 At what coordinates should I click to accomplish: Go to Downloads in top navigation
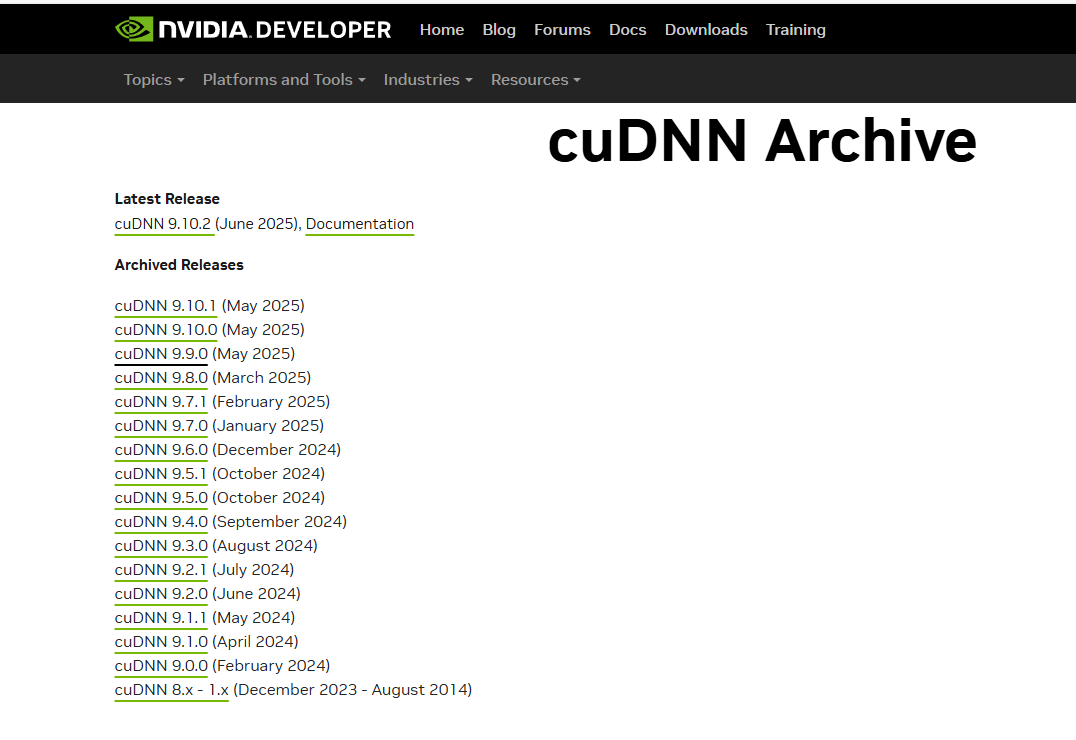705,30
